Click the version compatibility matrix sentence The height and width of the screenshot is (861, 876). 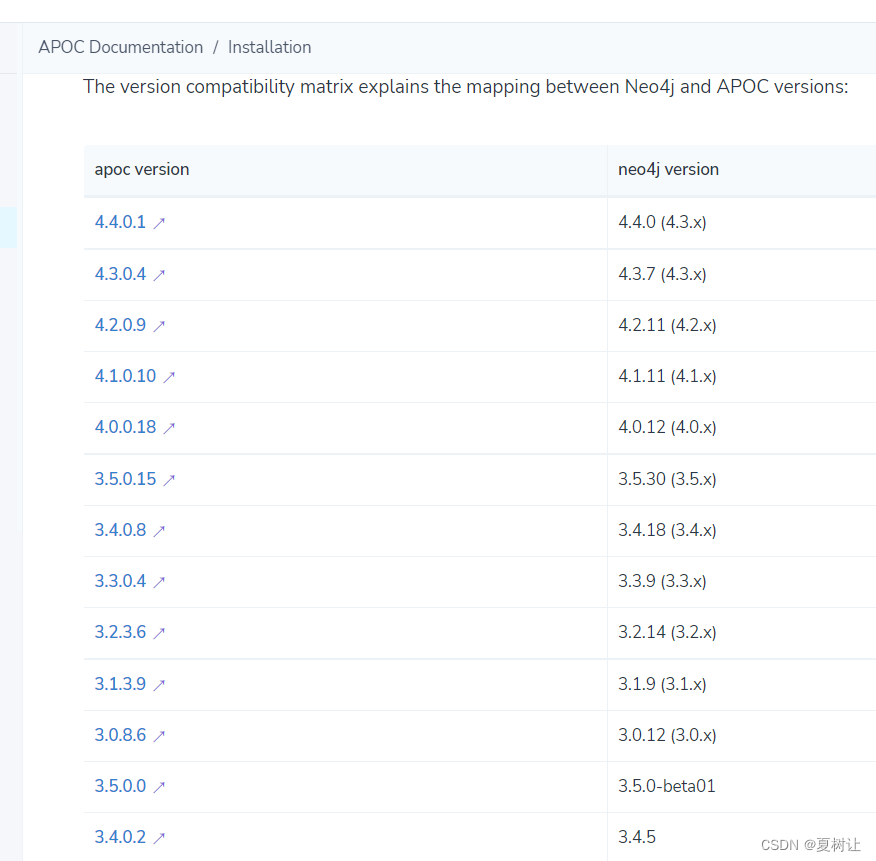coord(465,87)
